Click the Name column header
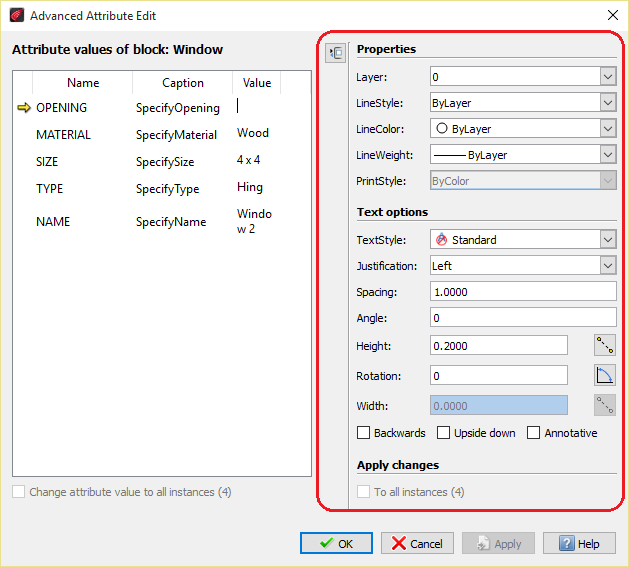The height and width of the screenshot is (567, 629). [83, 83]
